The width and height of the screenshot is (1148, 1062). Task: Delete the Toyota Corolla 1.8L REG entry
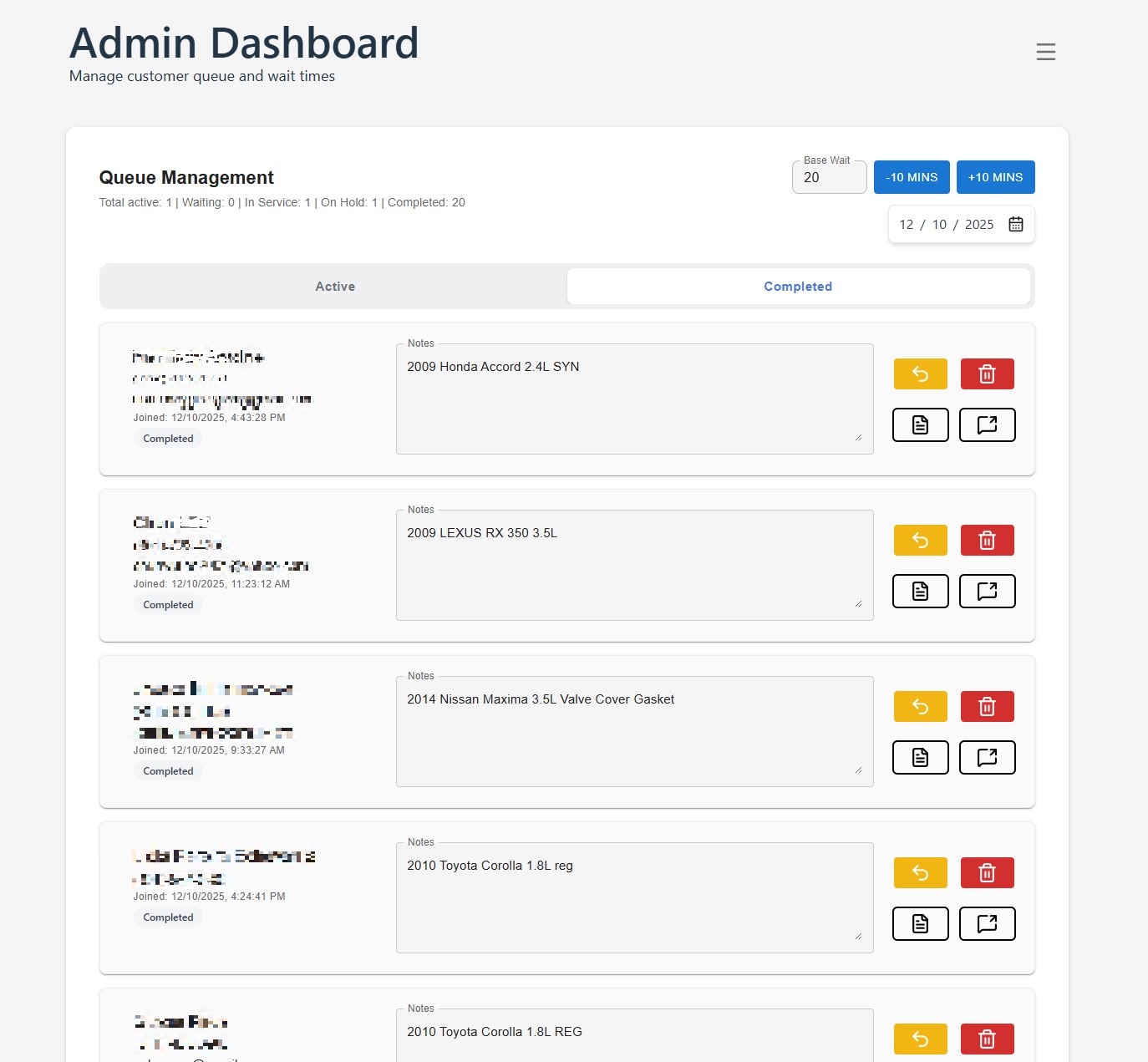click(x=987, y=1039)
